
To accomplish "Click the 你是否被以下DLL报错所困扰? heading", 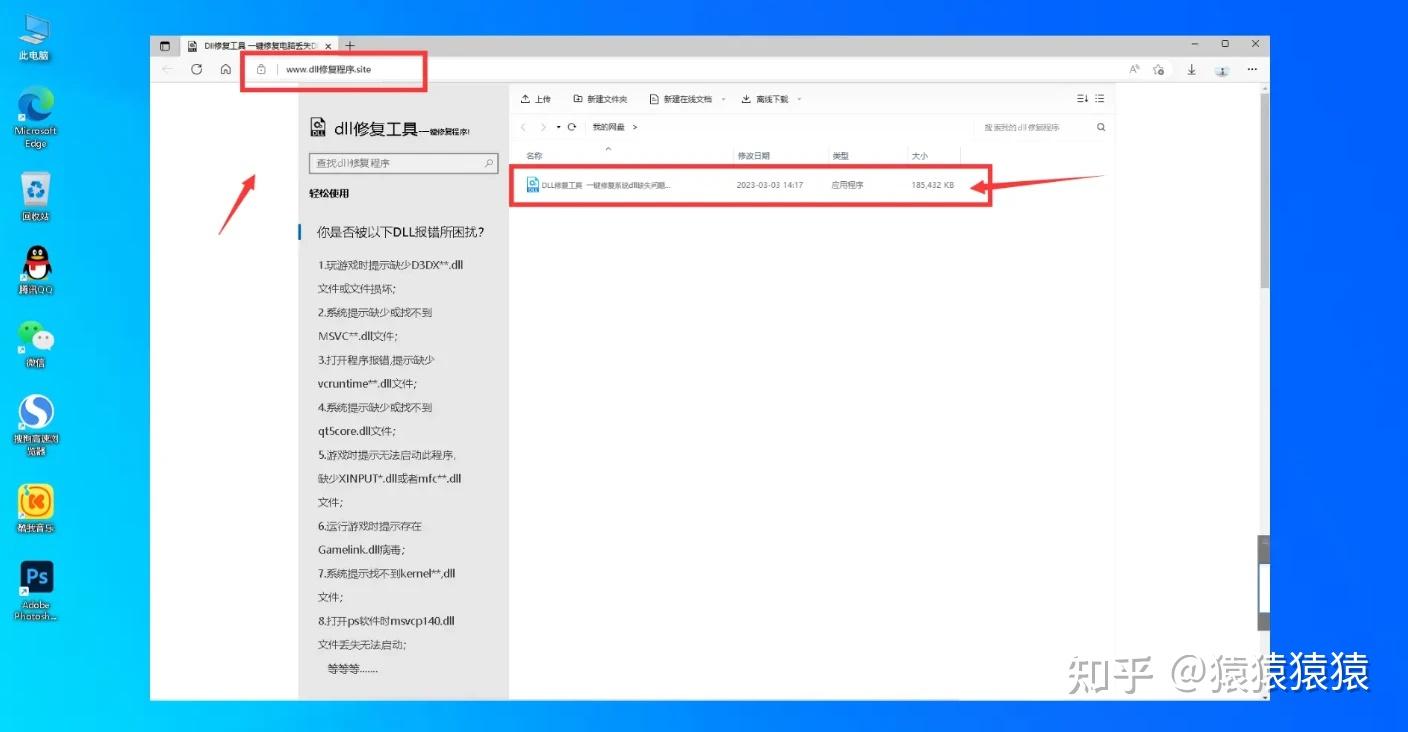I will tap(400, 231).
